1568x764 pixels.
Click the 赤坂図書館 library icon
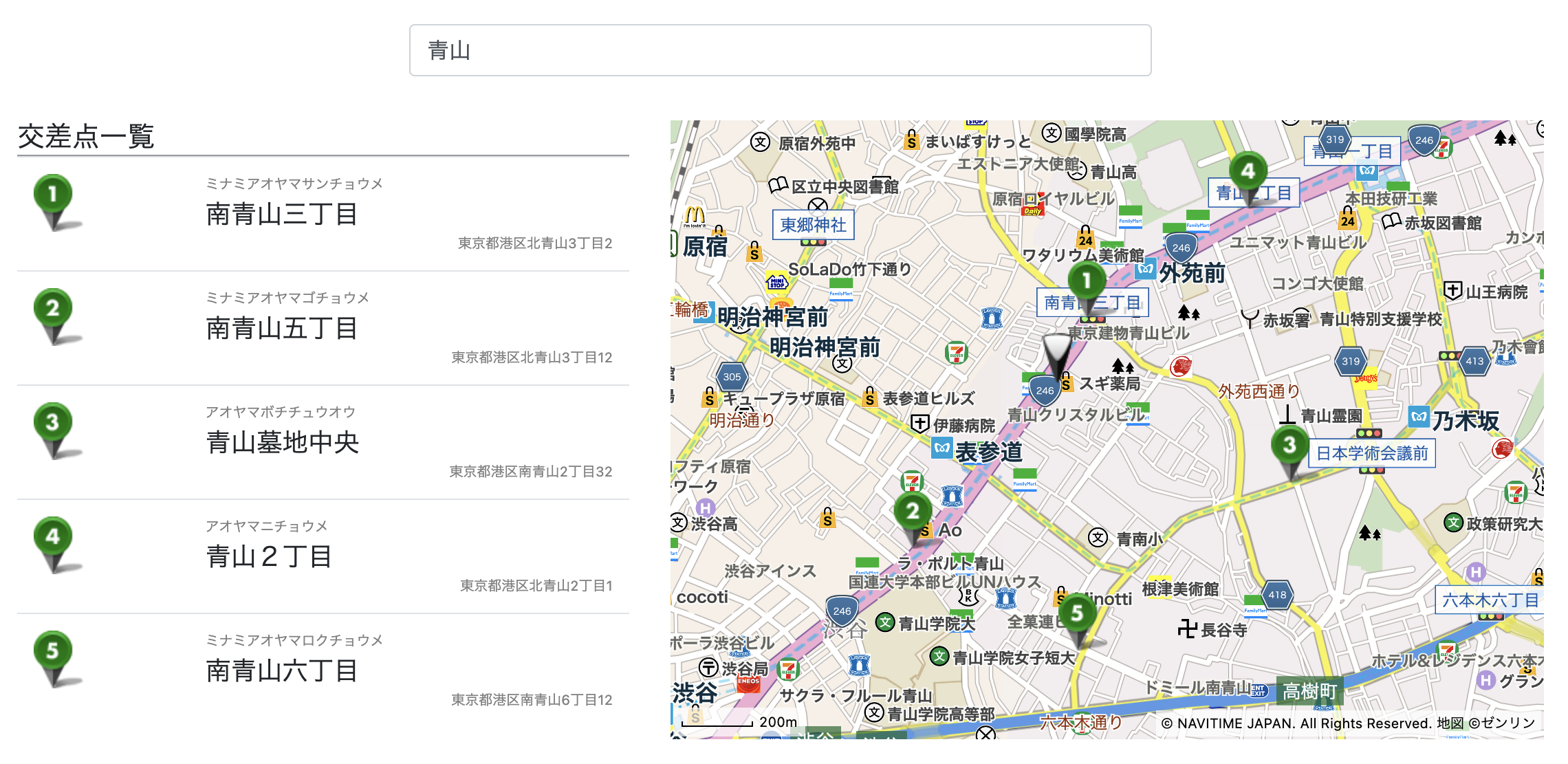coord(1391,221)
